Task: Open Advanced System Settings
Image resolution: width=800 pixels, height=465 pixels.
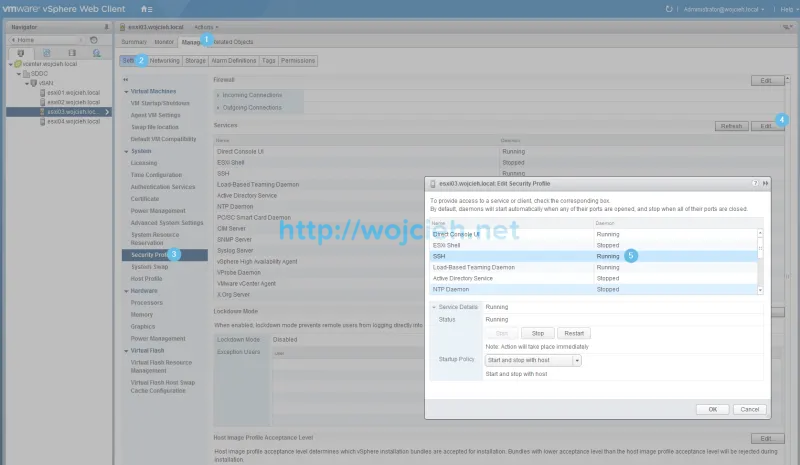Action: (167, 223)
